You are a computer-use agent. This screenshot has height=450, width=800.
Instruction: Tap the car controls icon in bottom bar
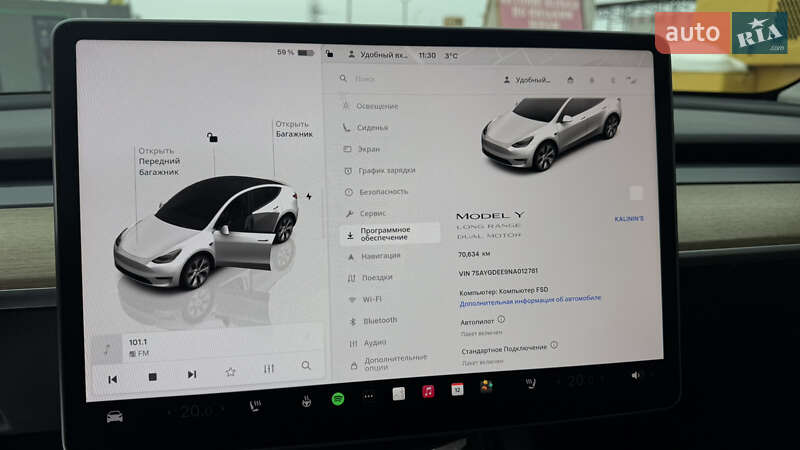click(114, 417)
